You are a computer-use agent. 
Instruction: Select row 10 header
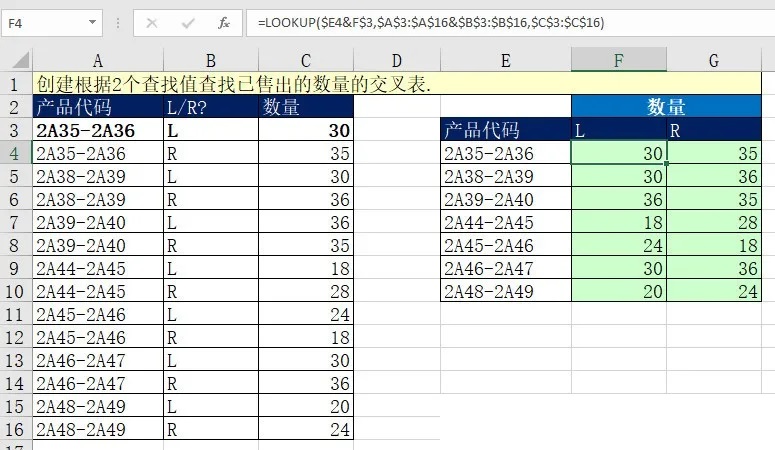(14, 291)
